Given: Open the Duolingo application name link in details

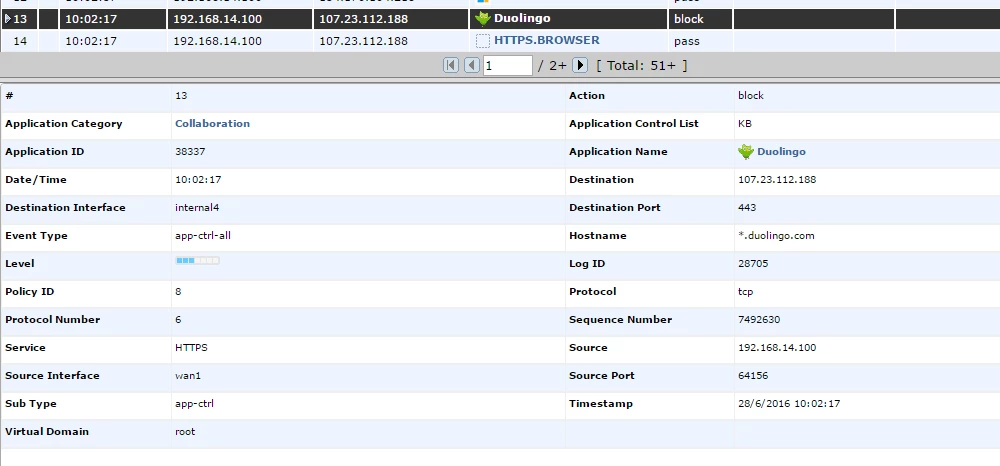Looking at the screenshot, I should (781, 152).
